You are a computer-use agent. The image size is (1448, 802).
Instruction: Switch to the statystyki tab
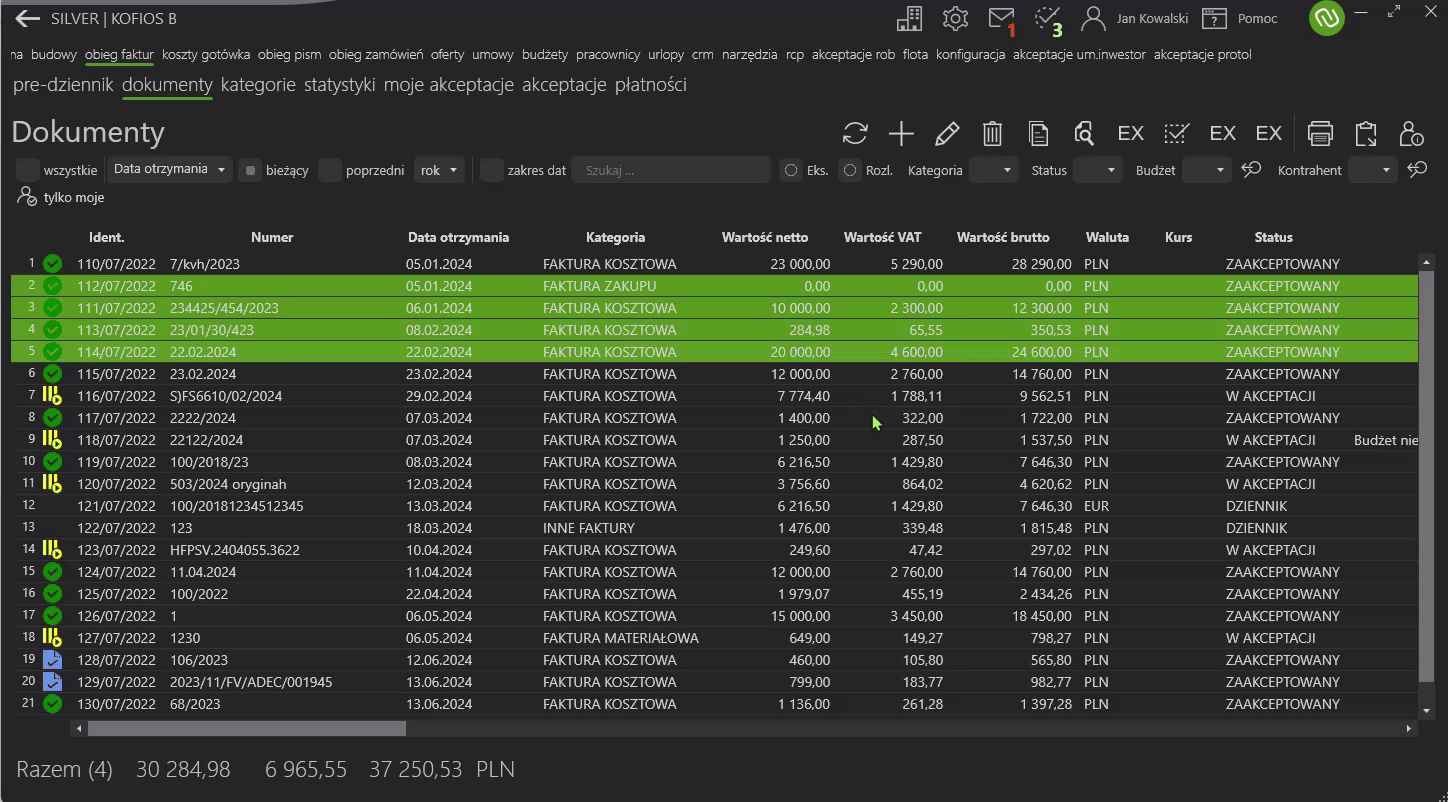(x=339, y=85)
